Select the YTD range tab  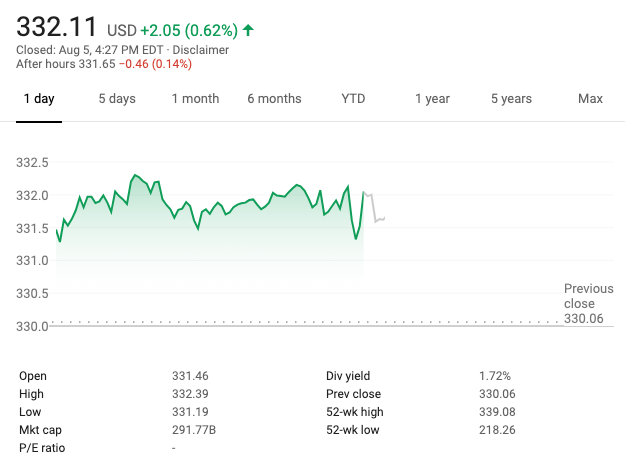tap(353, 99)
